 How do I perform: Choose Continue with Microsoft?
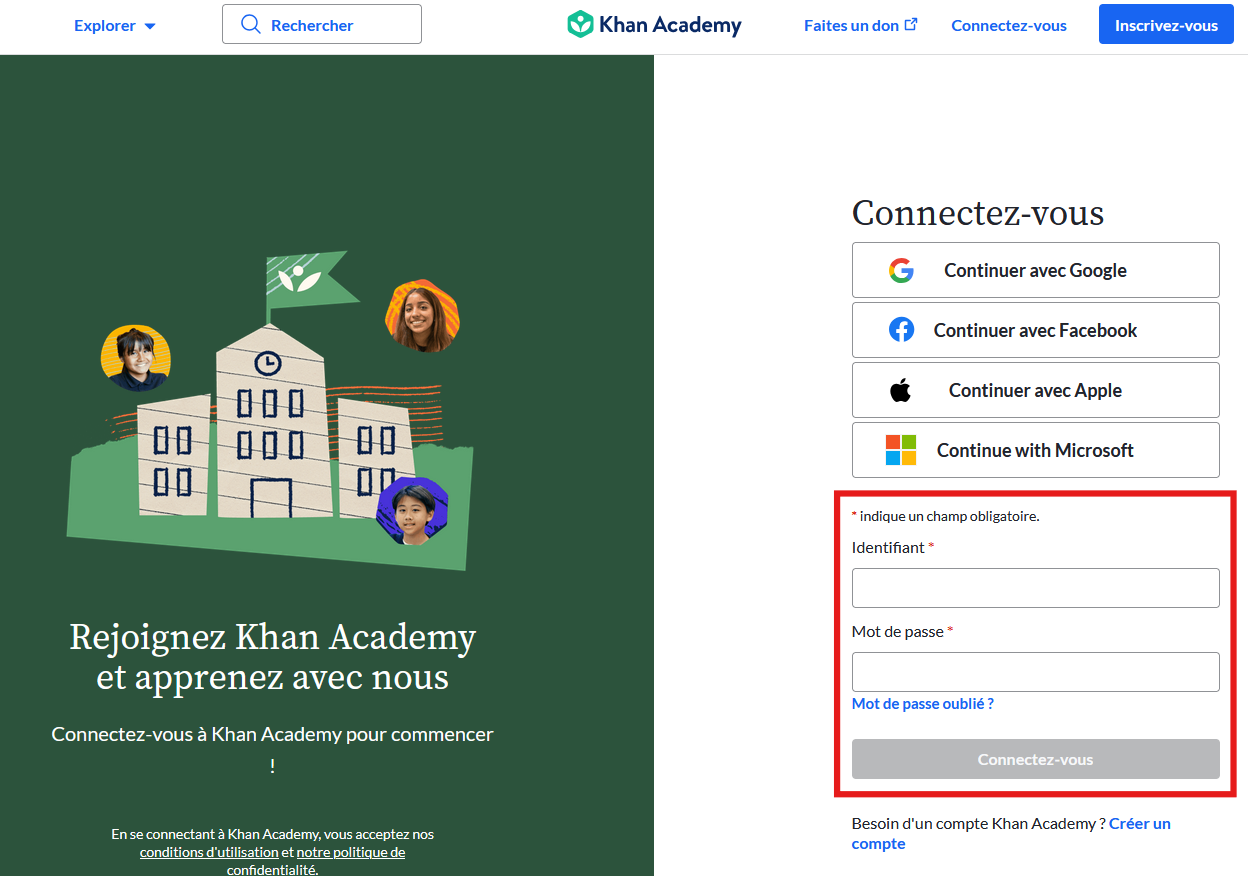1036,450
